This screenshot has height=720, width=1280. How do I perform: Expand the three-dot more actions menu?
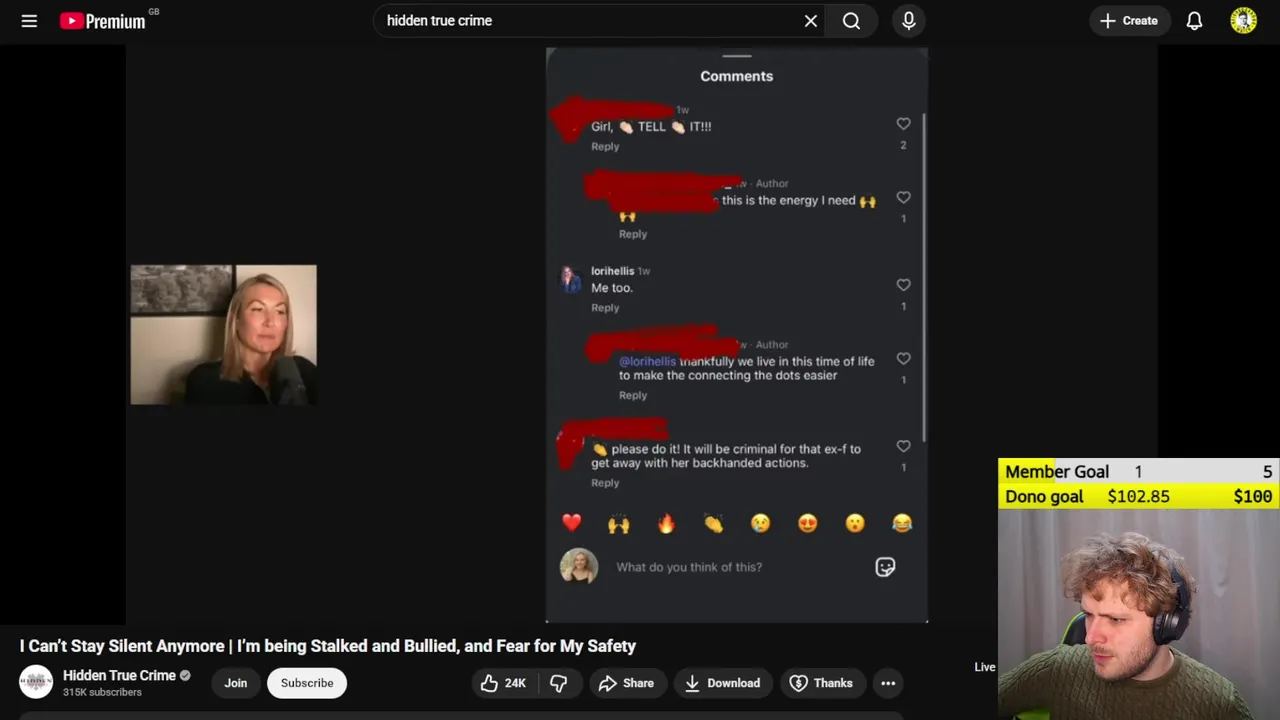coord(888,683)
